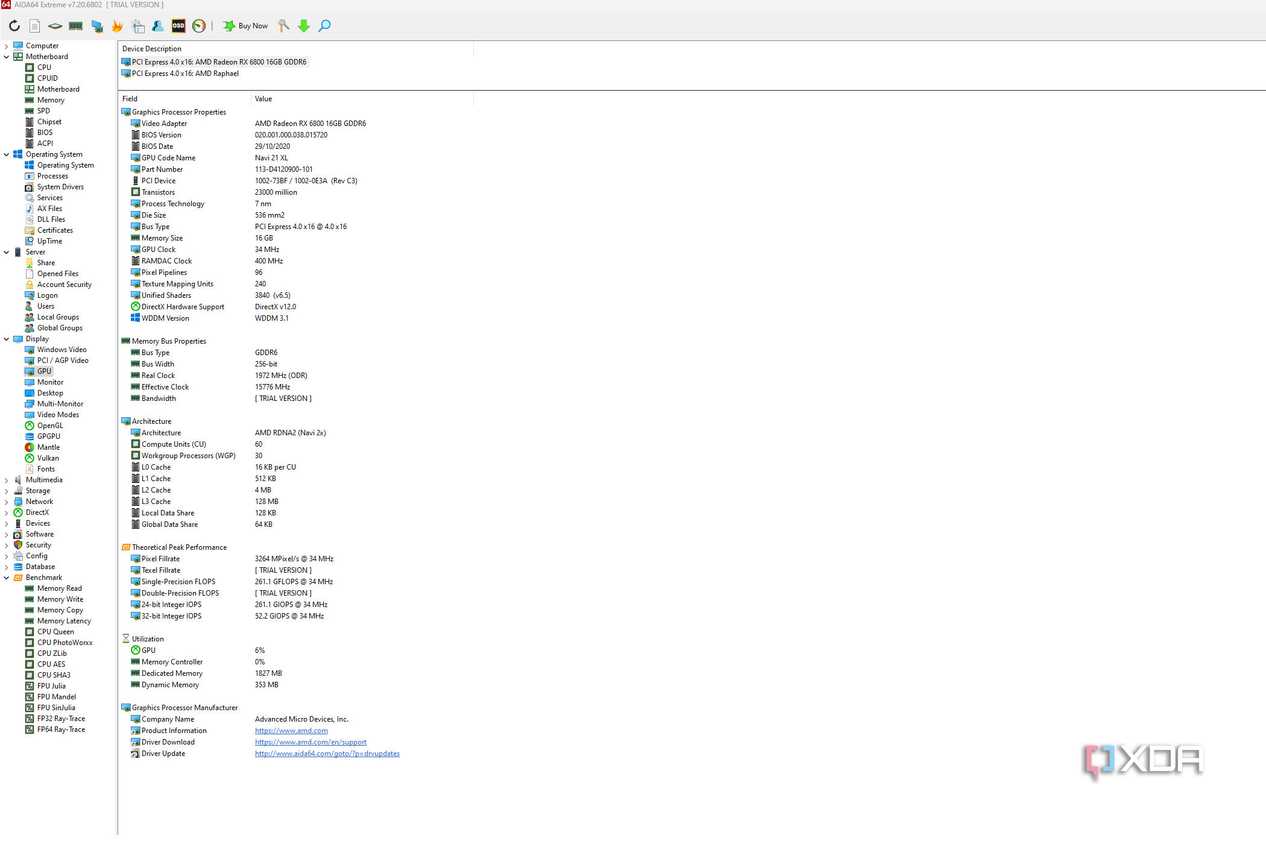This screenshot has width=1266, height=844.
Task: Expand the Storage tree node
Action: [6, 491]
